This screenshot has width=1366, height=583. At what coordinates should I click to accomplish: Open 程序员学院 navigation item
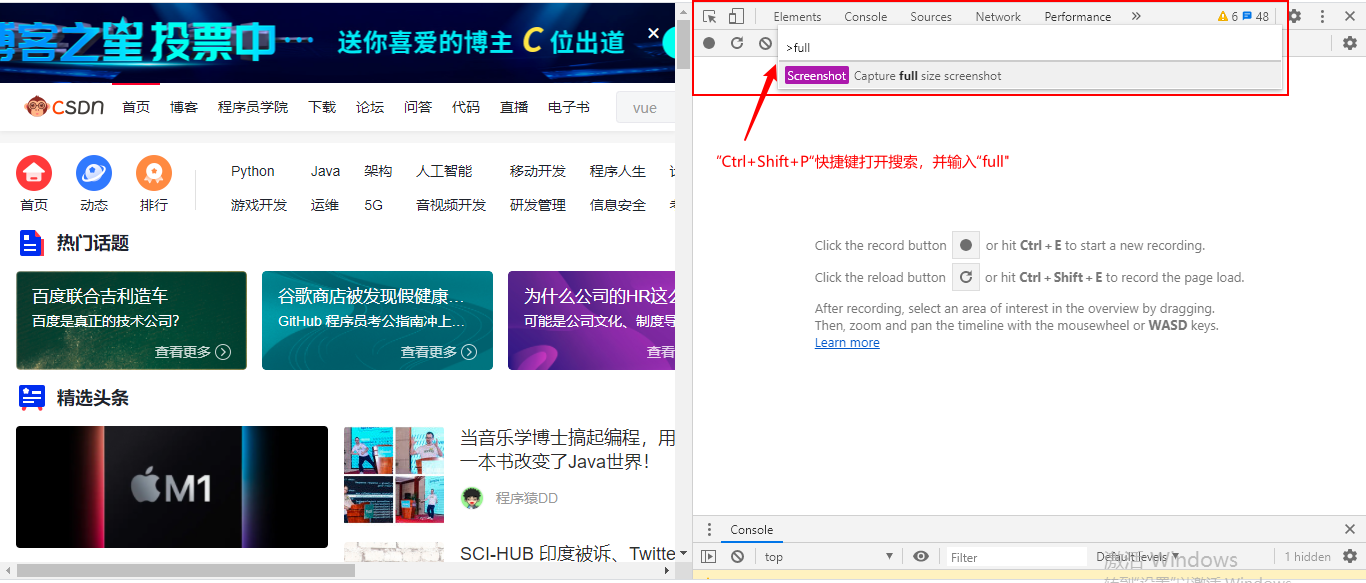(253, 107)
